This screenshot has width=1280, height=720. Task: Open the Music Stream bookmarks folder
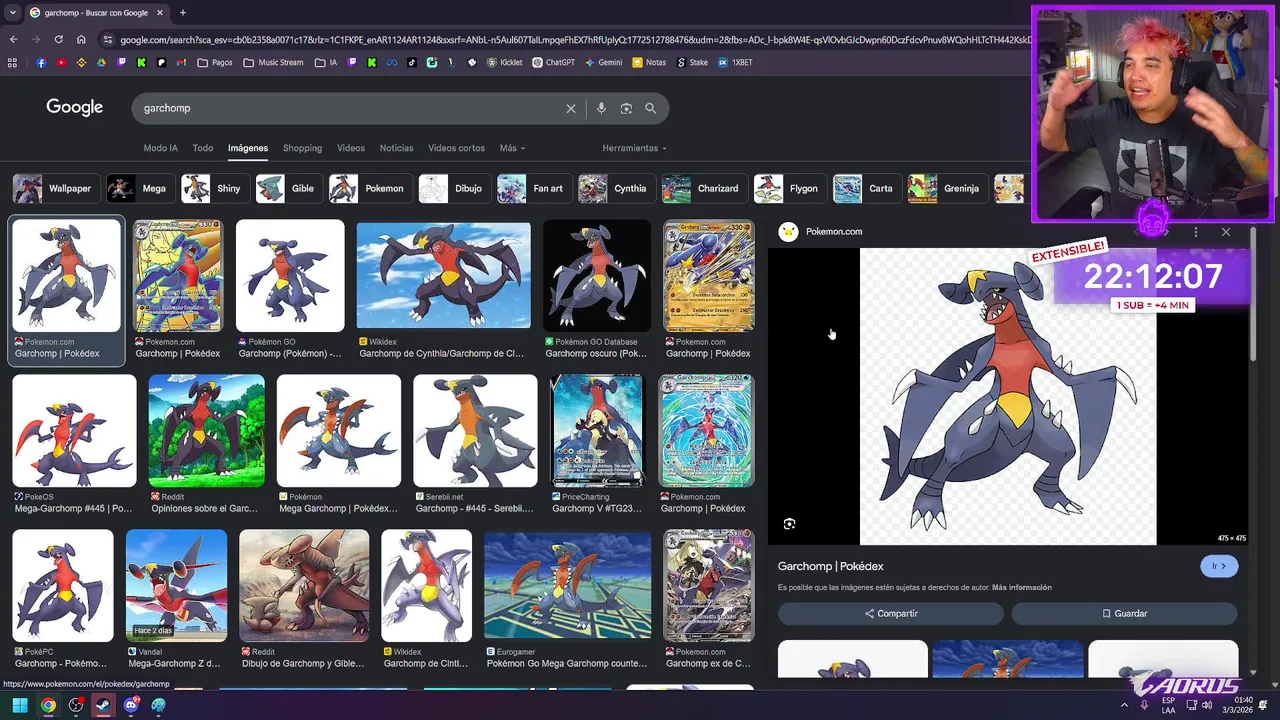coord(273,62)
